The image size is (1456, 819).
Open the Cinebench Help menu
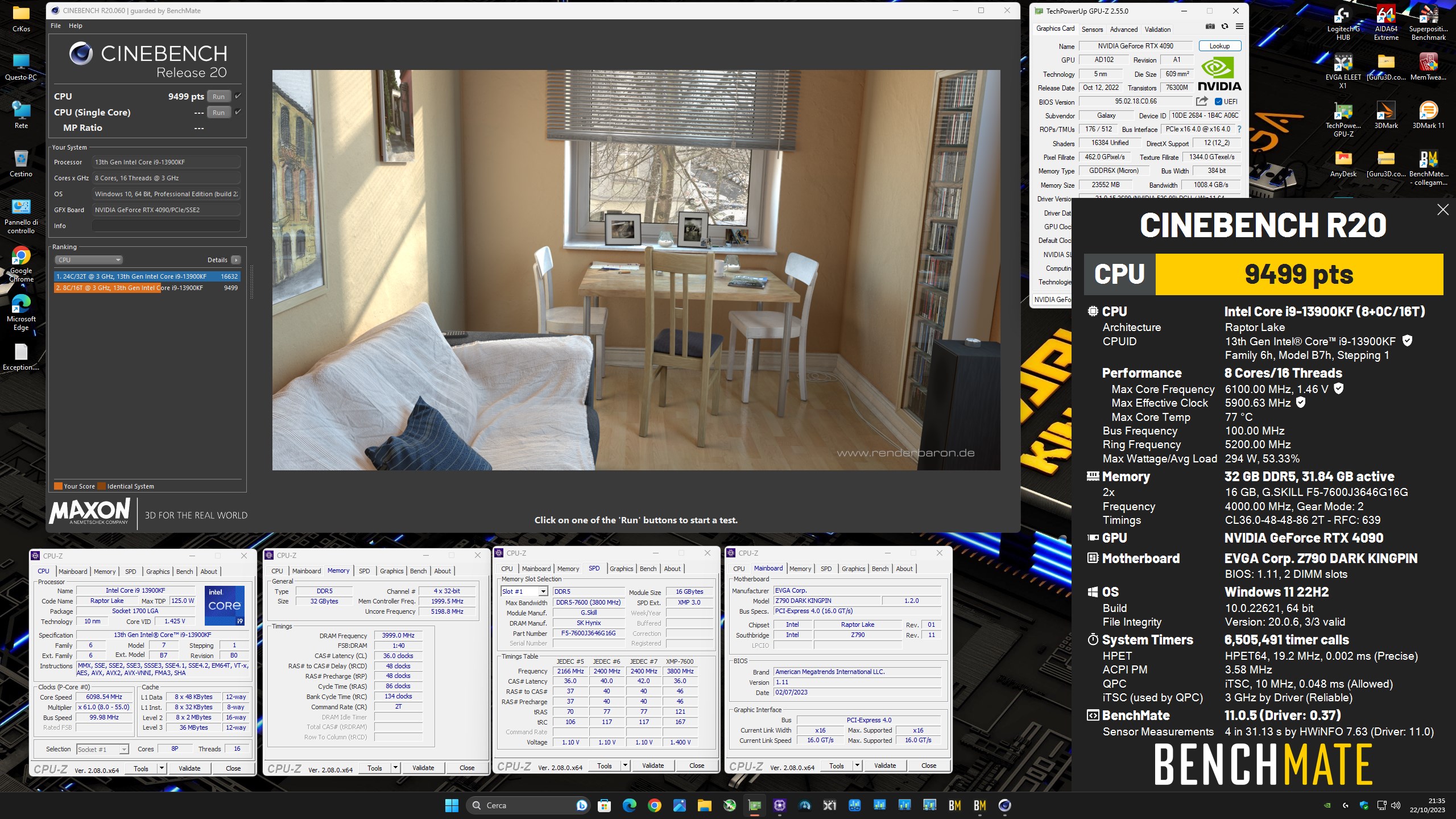pos(76,26)
